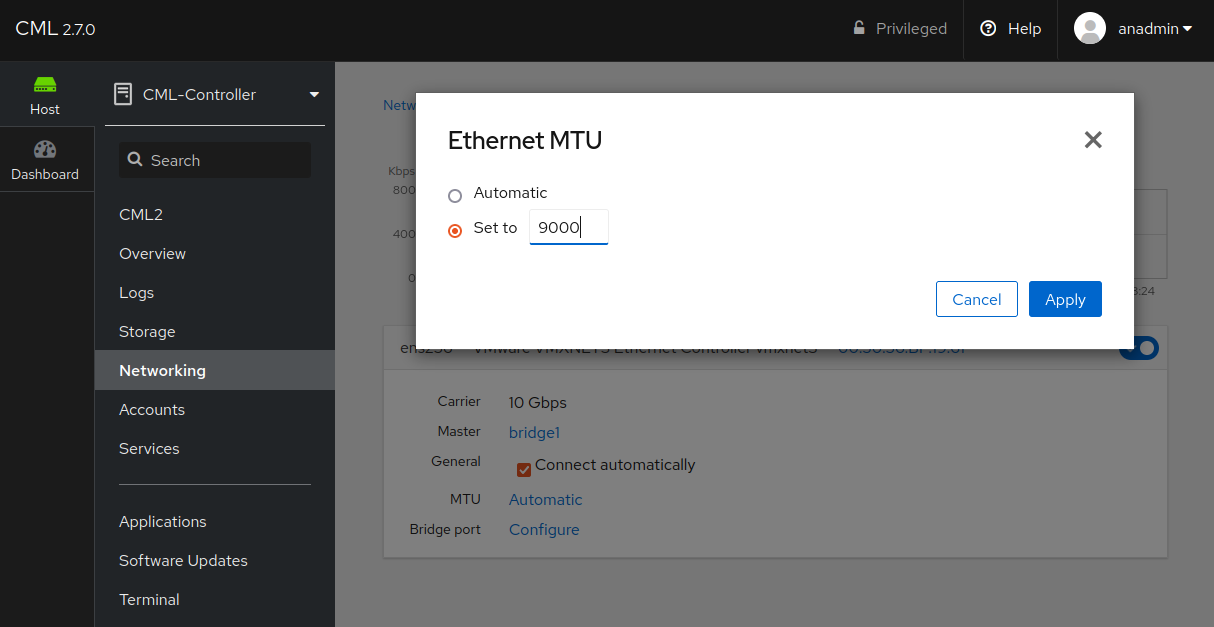The width and height of the screenshot is (1214, 627).
Task: Click the CML 2.7.0 logo
Action: pos(53,28)
